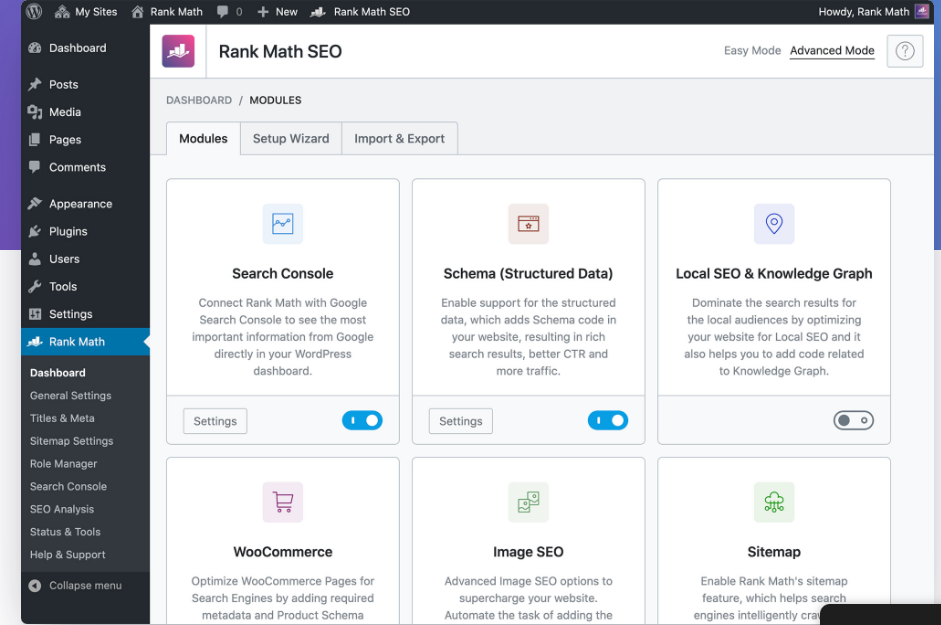
Task: Click the Sitemap green cloud icon
Action: click(x=774, y=502)
